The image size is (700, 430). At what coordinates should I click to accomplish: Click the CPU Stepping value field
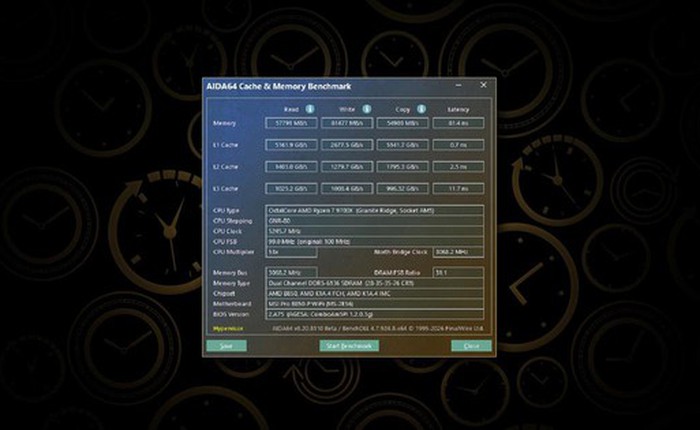(375, 221)
